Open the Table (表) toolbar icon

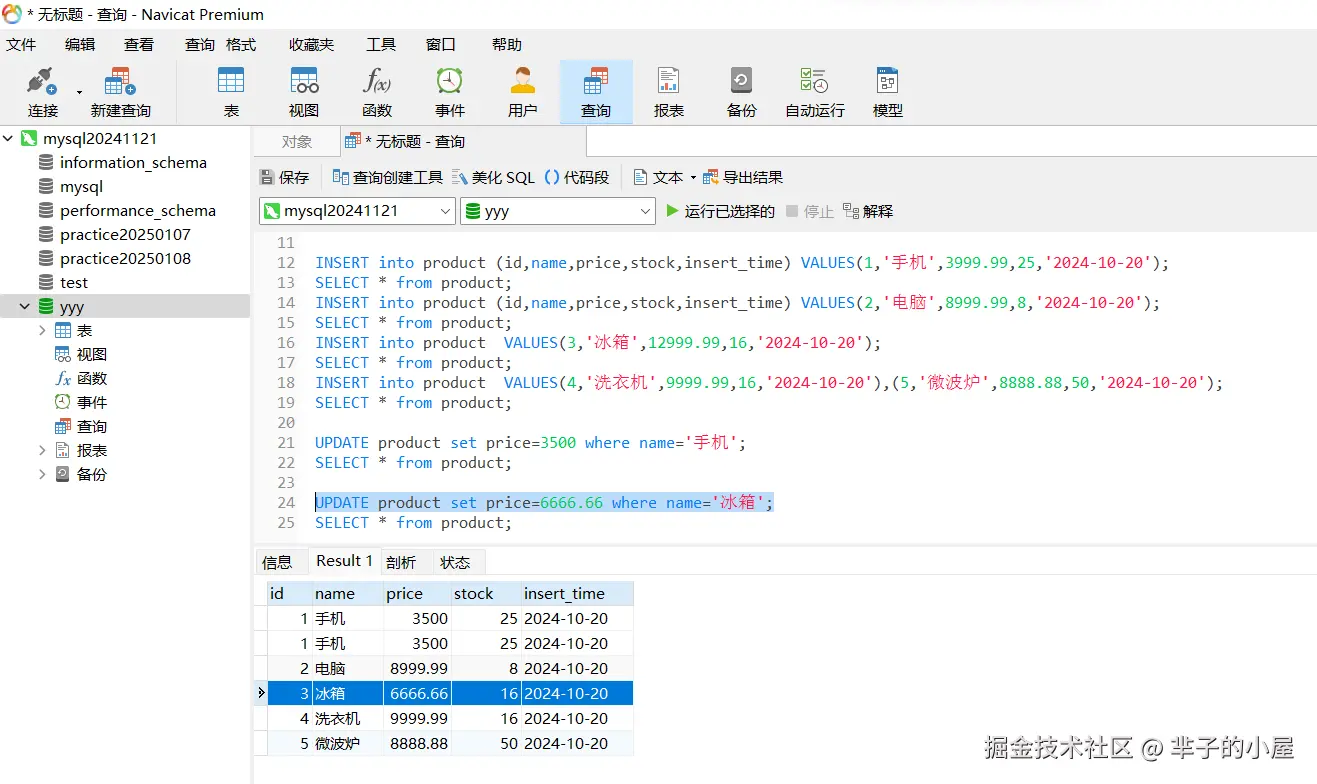[x=231, y=92]
